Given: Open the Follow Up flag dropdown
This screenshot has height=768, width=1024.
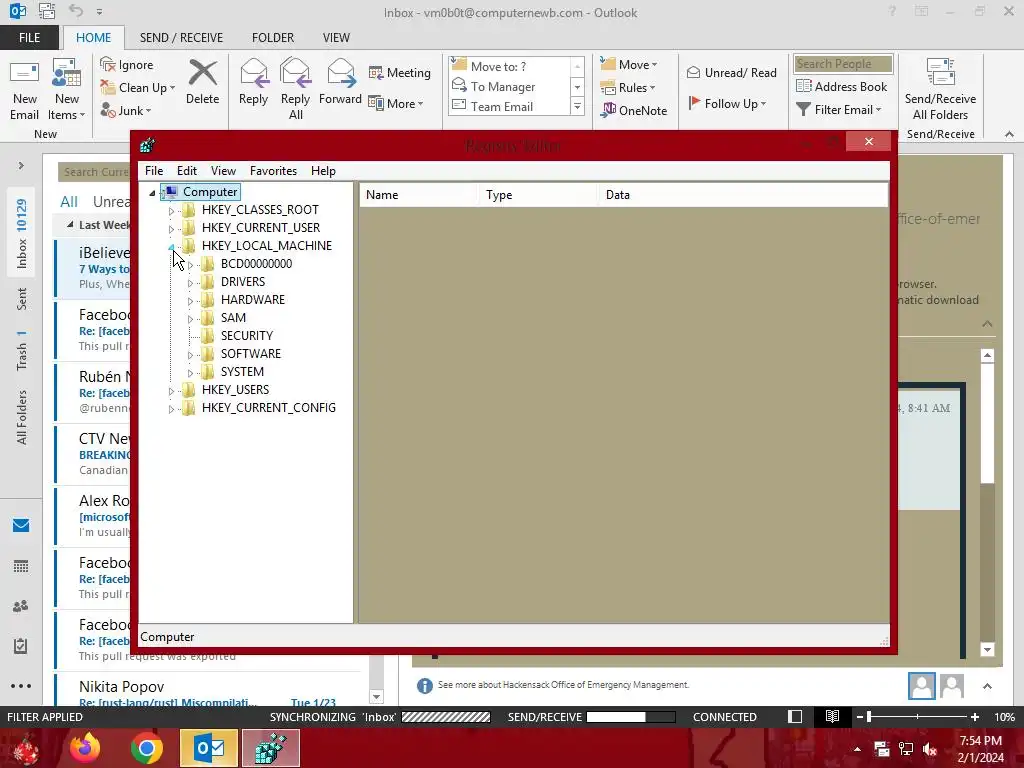Looking at the screenshot, I should [728, 103].
